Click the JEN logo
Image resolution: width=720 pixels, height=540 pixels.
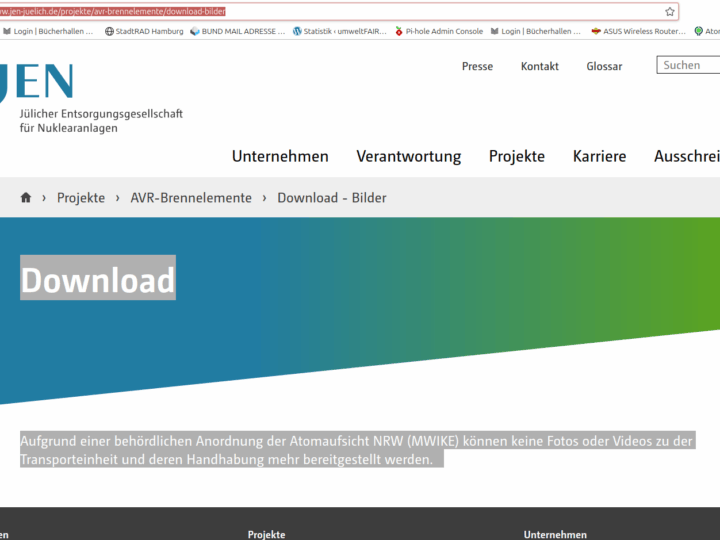(37, 83)
